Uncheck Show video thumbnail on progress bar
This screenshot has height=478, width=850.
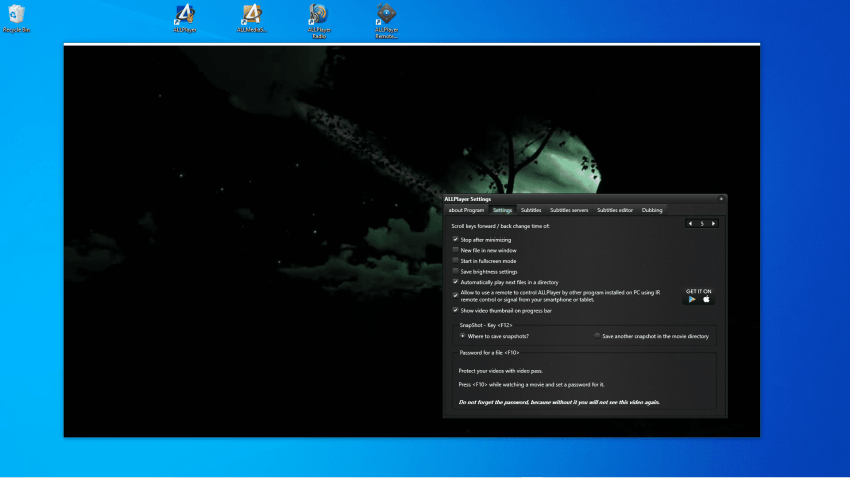[455, 311]
